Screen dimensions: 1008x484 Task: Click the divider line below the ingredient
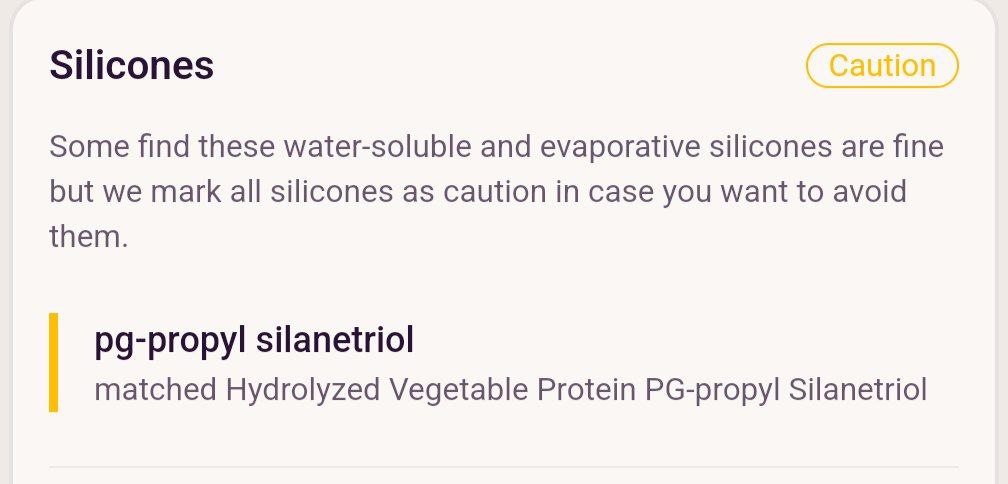point(503,467)
